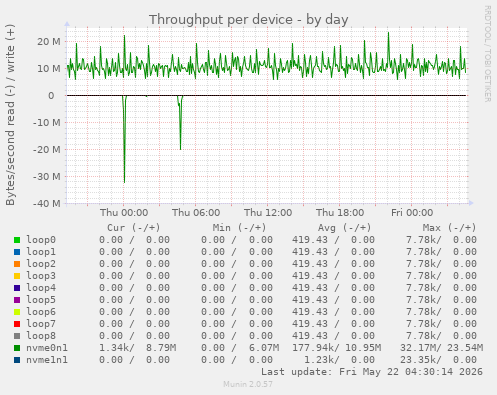Select the loop6 legend label
497x395 pixels.
coord(41,312)
